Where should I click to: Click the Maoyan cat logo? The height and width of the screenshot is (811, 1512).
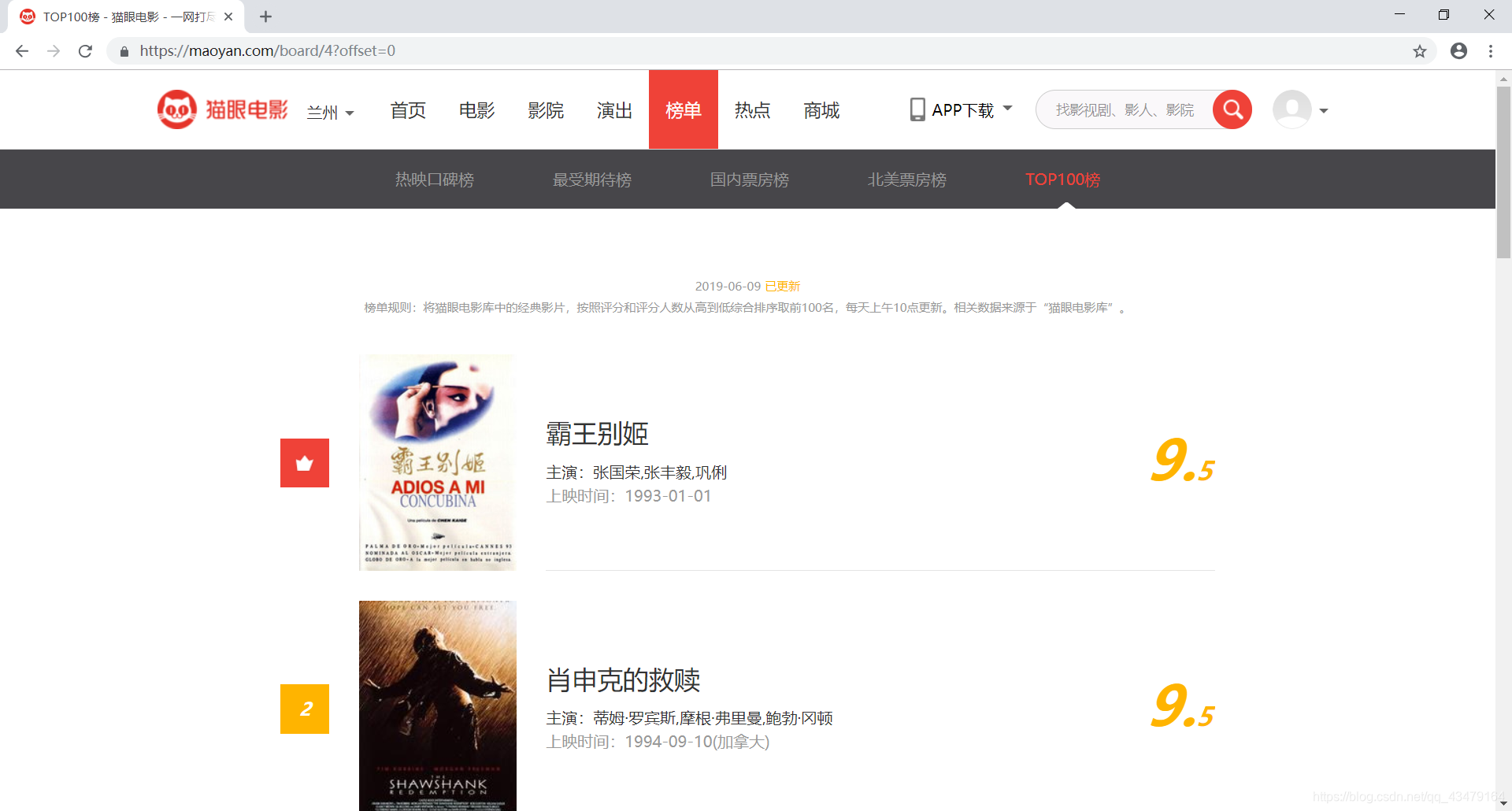pyautogui.click(x=177, y=109)
